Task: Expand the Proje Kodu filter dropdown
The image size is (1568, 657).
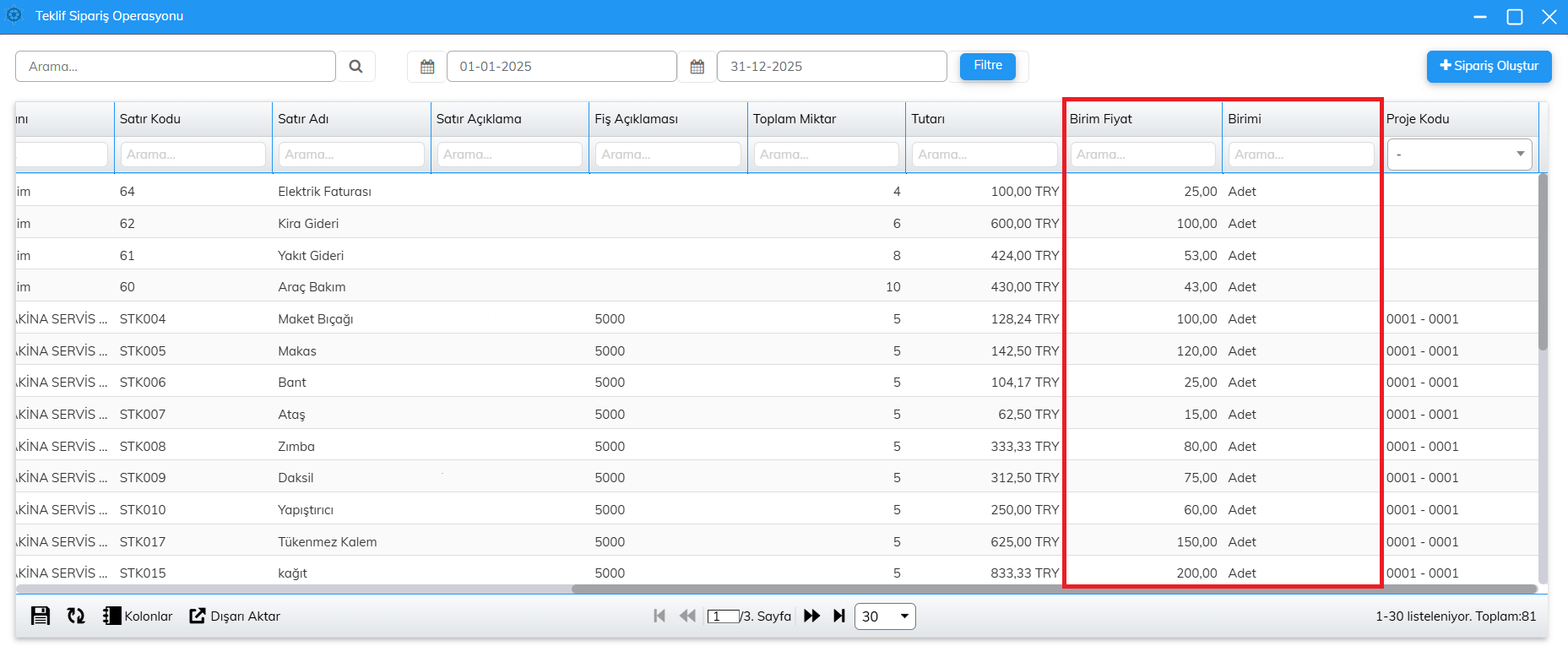Action: [1459, 155]
